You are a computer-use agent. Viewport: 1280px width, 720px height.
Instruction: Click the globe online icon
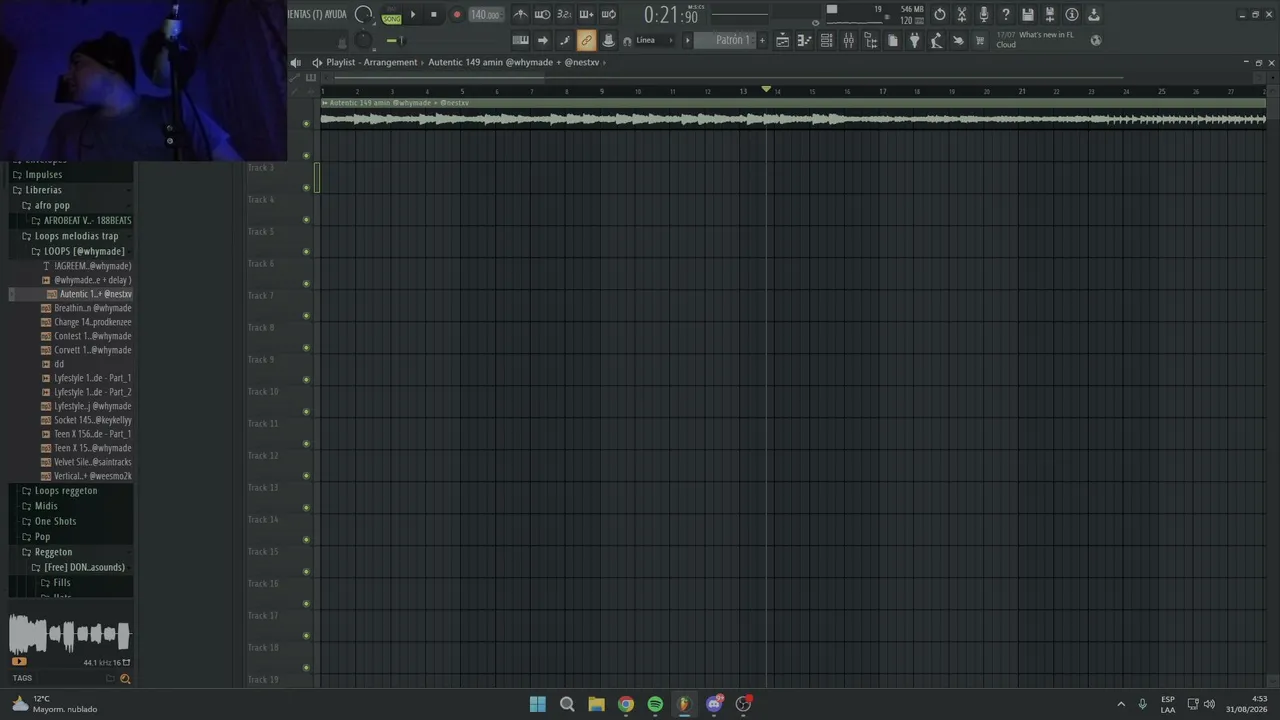coord(1096,40)
